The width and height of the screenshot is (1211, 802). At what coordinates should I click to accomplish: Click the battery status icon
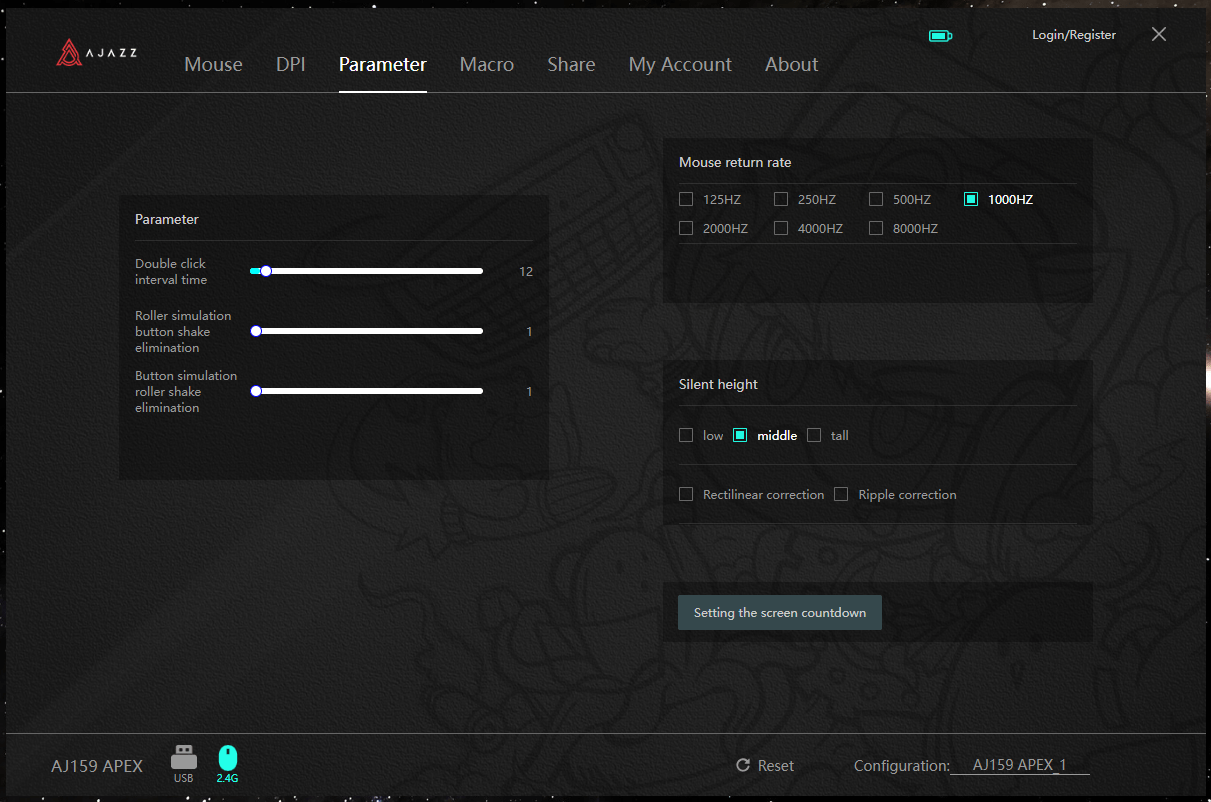pos(940,36)
